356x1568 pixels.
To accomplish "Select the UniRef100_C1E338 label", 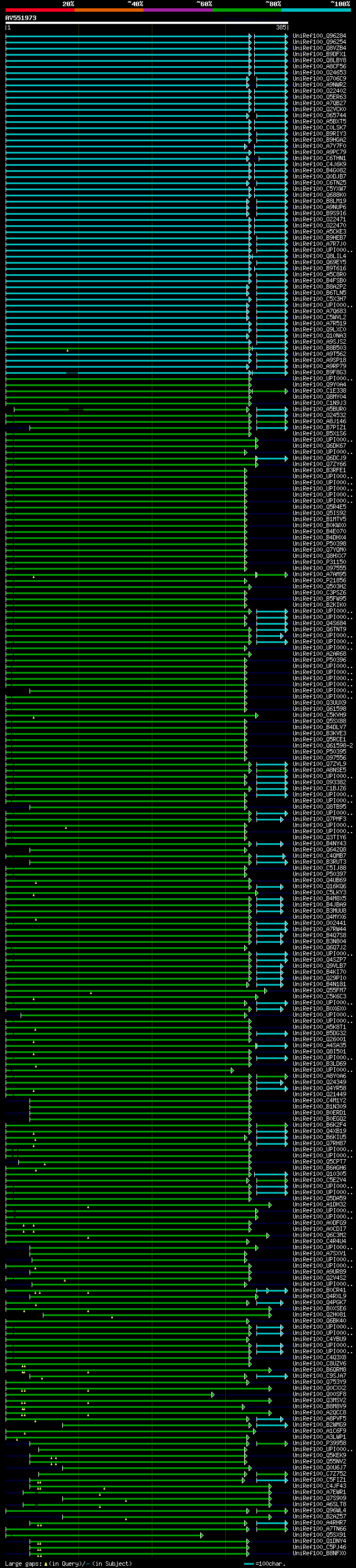I will [x=319, y=391].
